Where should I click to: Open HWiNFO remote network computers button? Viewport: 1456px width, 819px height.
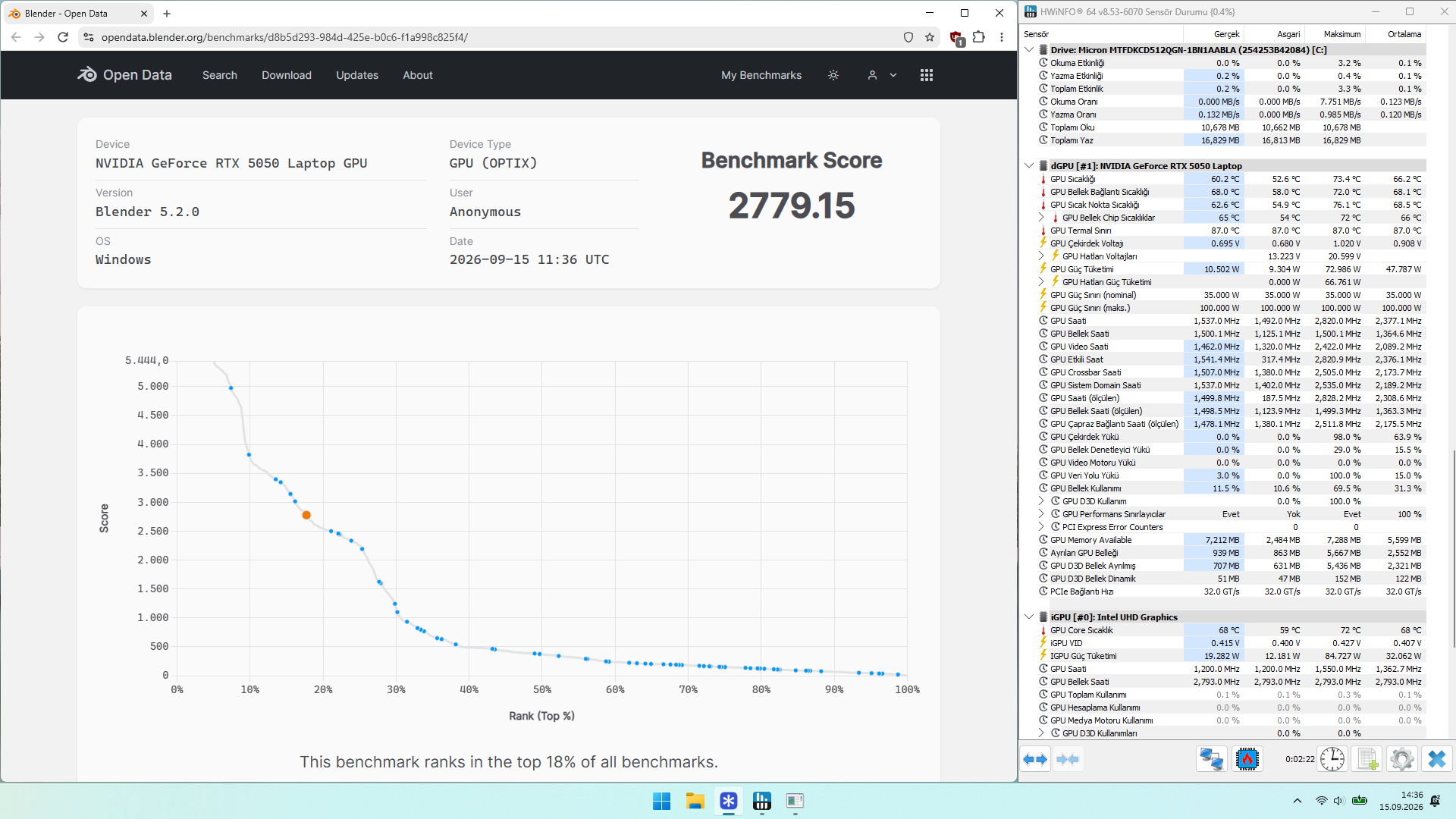[x=1211, y=759]
